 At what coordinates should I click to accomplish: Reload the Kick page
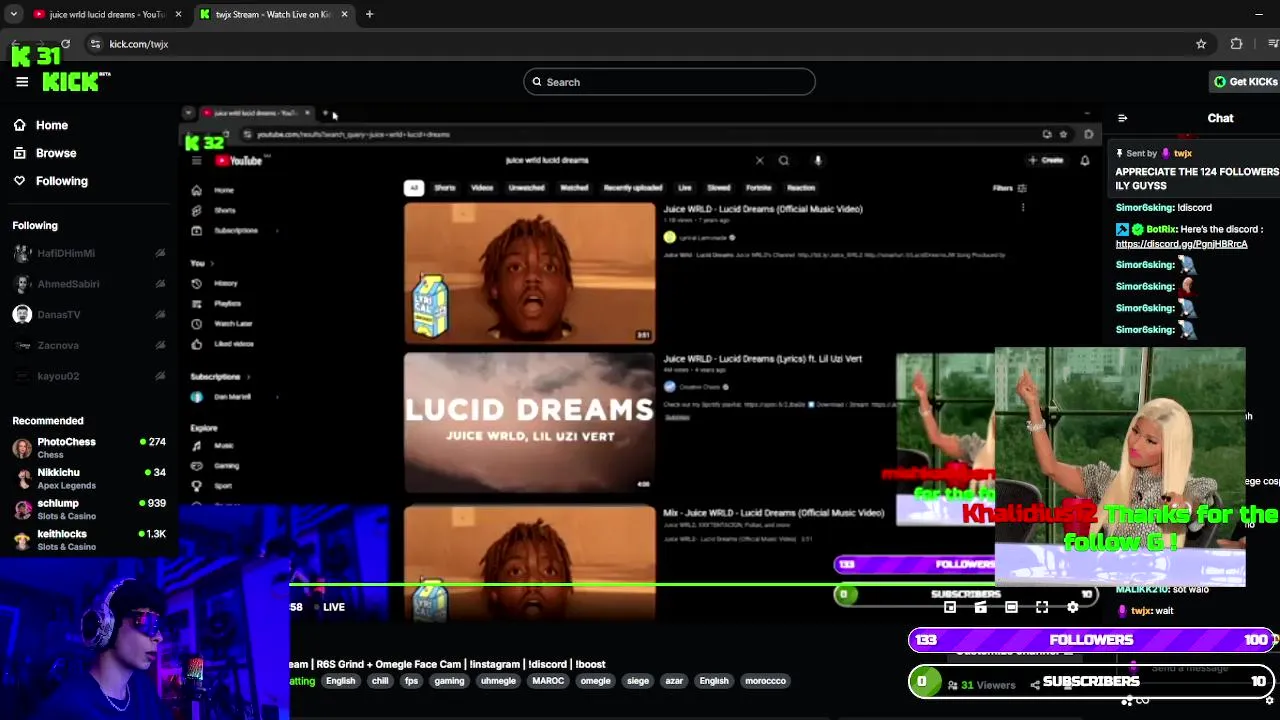[x=65, y=44]
